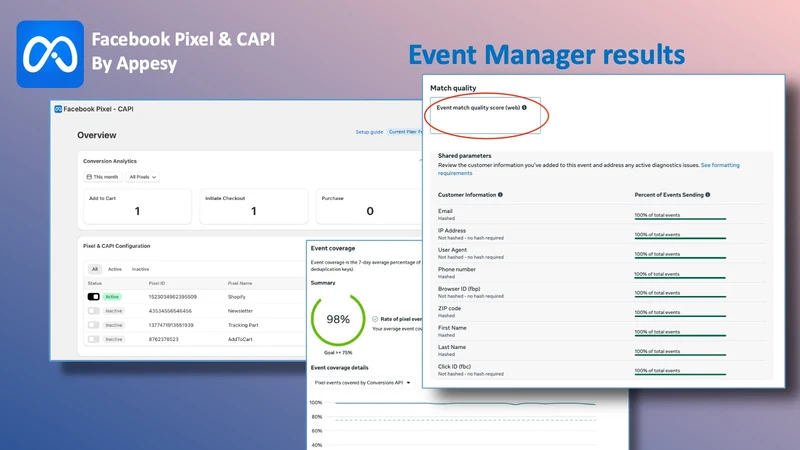This screenshot has height=450, width=800.
Task: Enable the Newsletter pixel toggle
Action: pyautogui.click(x=93, y=311)
